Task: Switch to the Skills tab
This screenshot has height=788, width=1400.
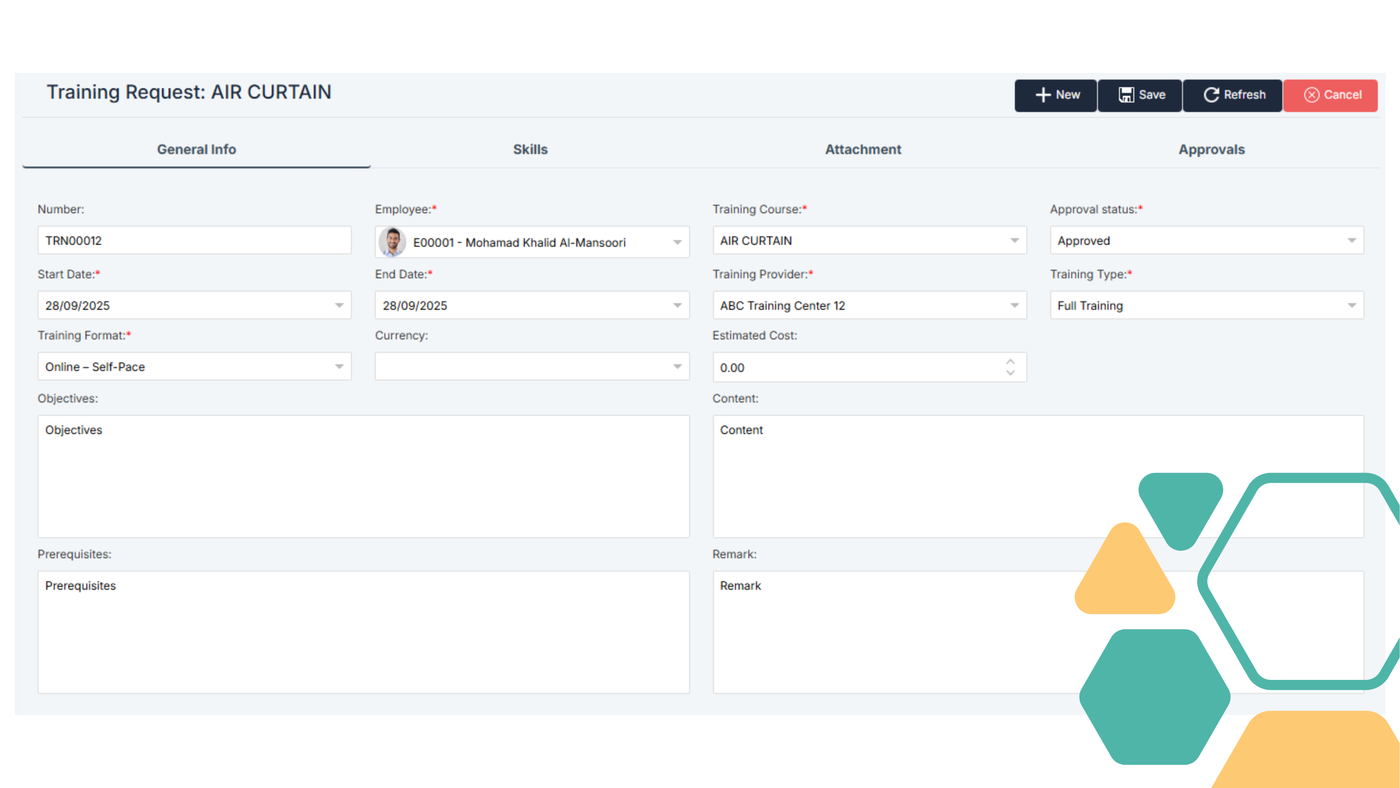Action: pos(530,149)
